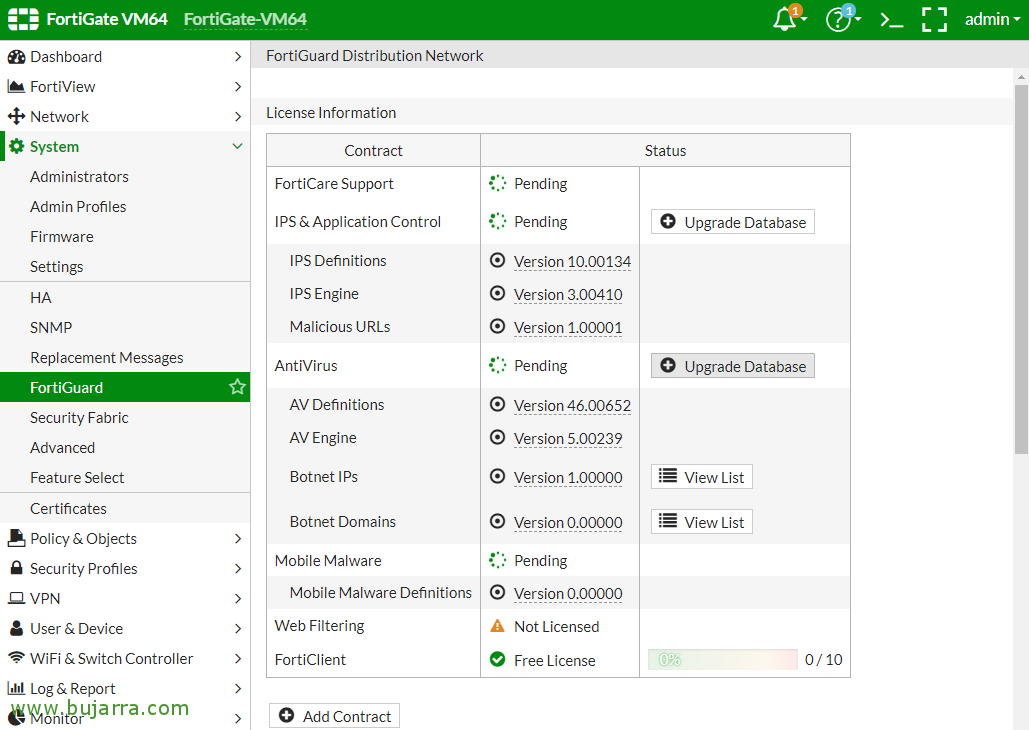1029x730 pixels.
Task: Click the IPS Definitions version link
Action: pos(572,261)
